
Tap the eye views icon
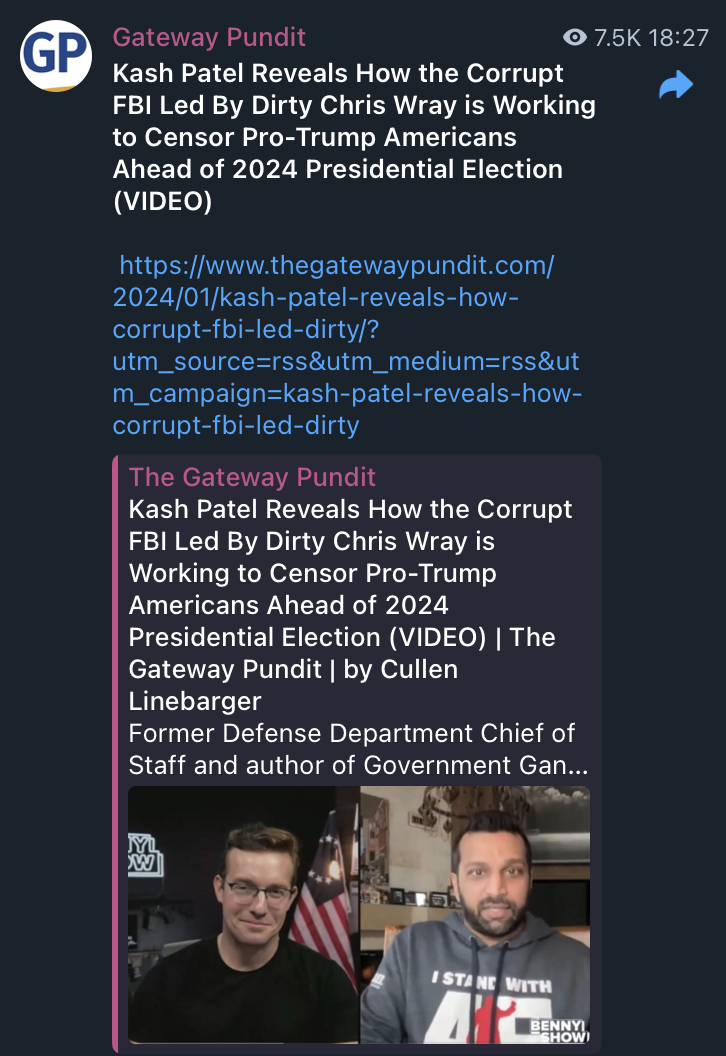(574, 37)
